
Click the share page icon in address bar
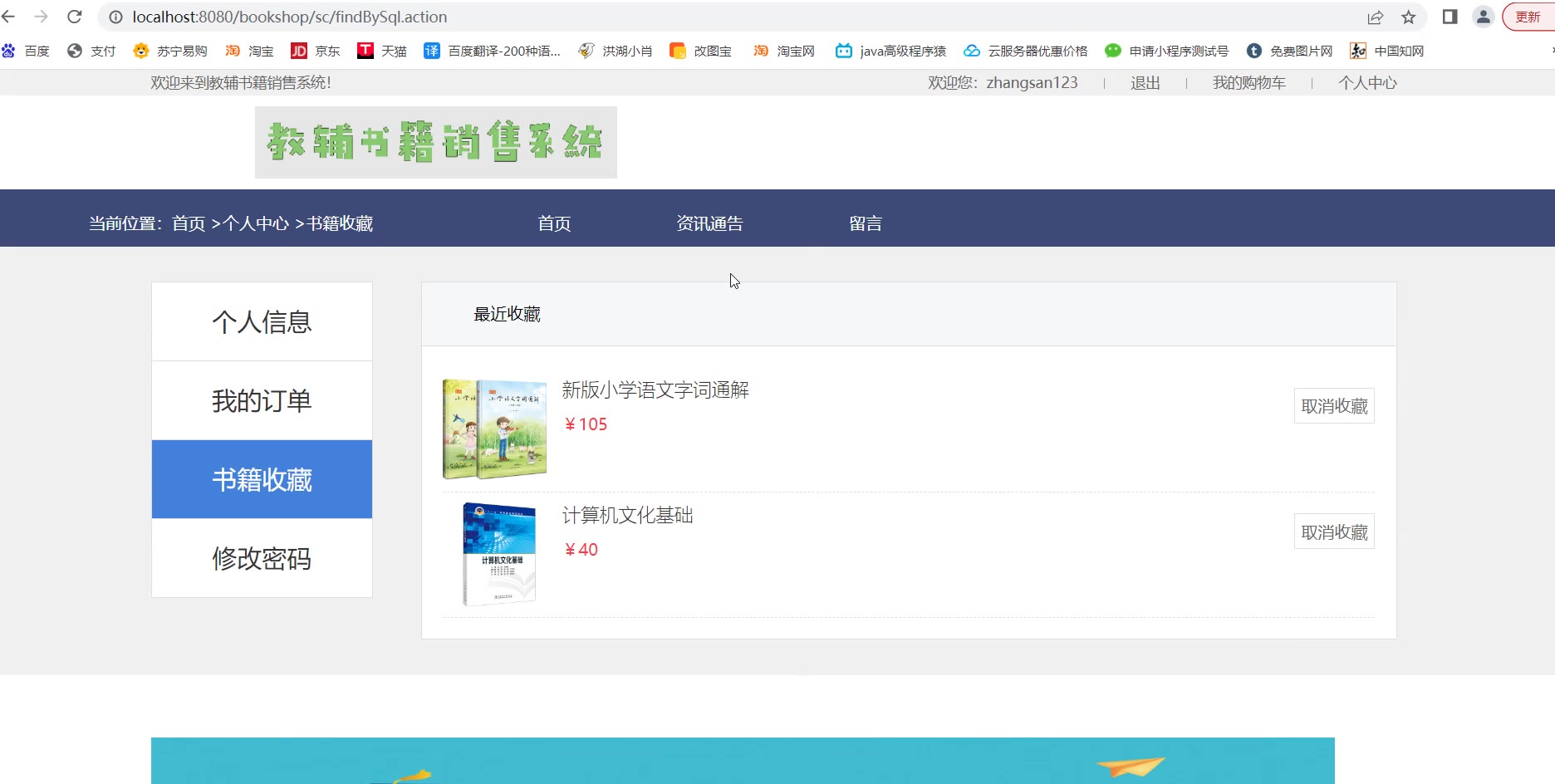[x=1376, y=17]
